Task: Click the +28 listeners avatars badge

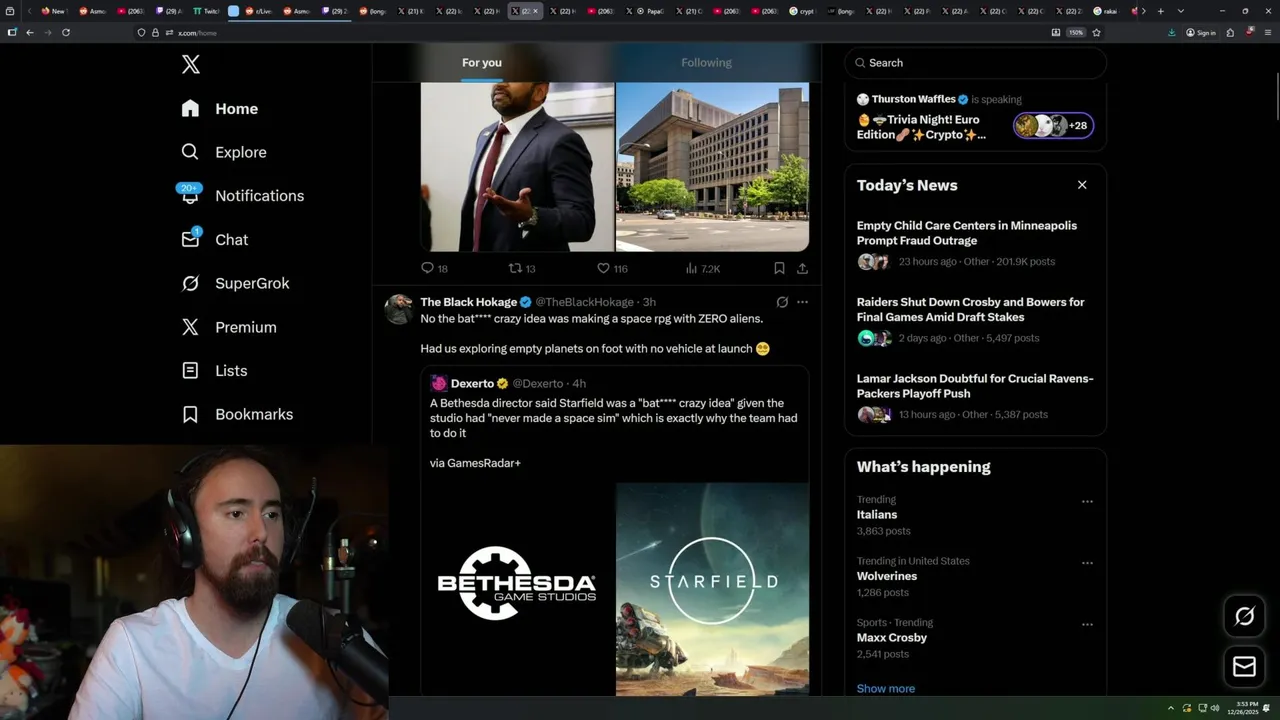Action: point(1053,125)
